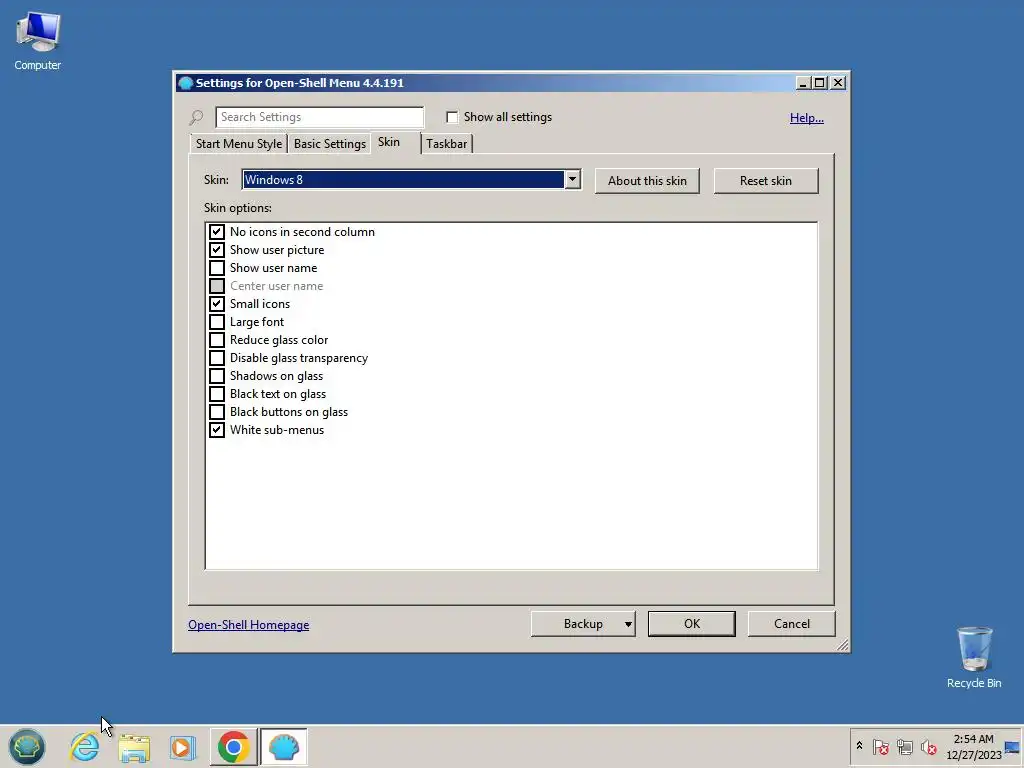Enable Black buttons on glass option
1024x768 pixels.
click(217, 412)
